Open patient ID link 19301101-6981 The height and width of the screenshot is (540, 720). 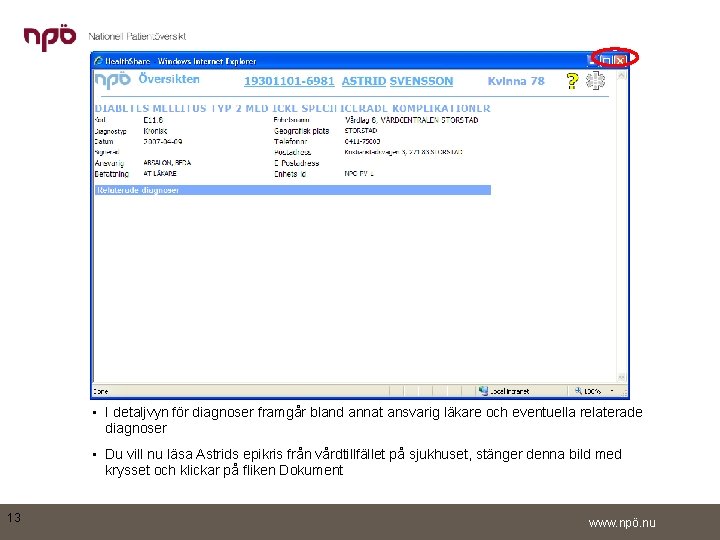(289, 81)
